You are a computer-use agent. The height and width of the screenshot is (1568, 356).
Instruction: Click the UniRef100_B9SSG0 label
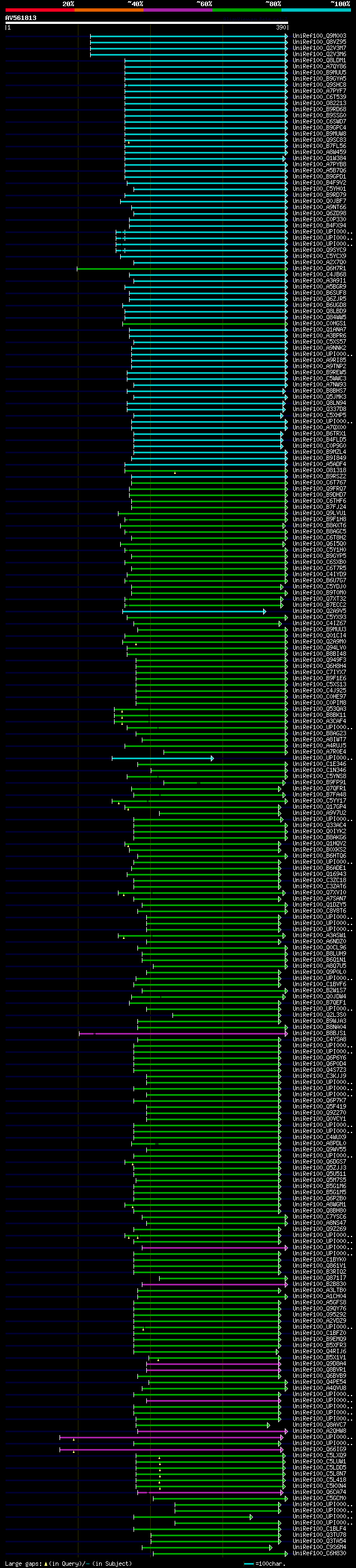coord(319,115)
